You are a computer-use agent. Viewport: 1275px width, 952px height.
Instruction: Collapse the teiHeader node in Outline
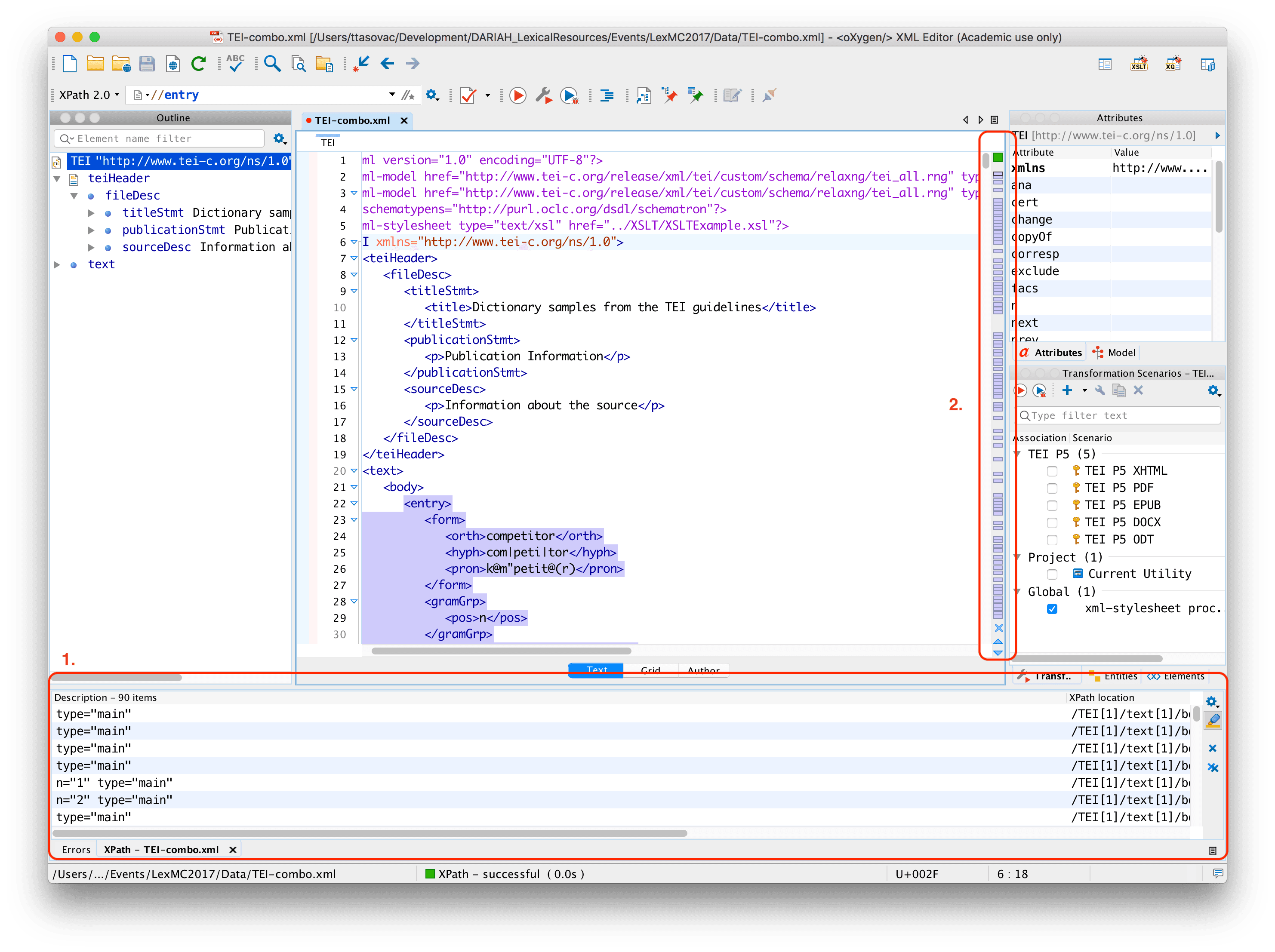[x=56, y=178]
